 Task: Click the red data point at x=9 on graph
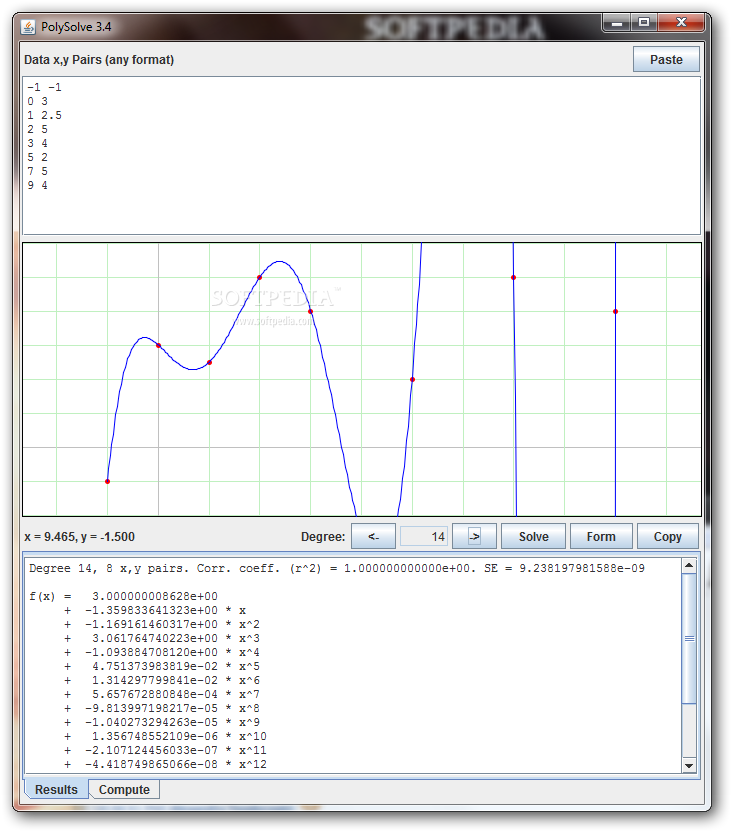(615, 311)
